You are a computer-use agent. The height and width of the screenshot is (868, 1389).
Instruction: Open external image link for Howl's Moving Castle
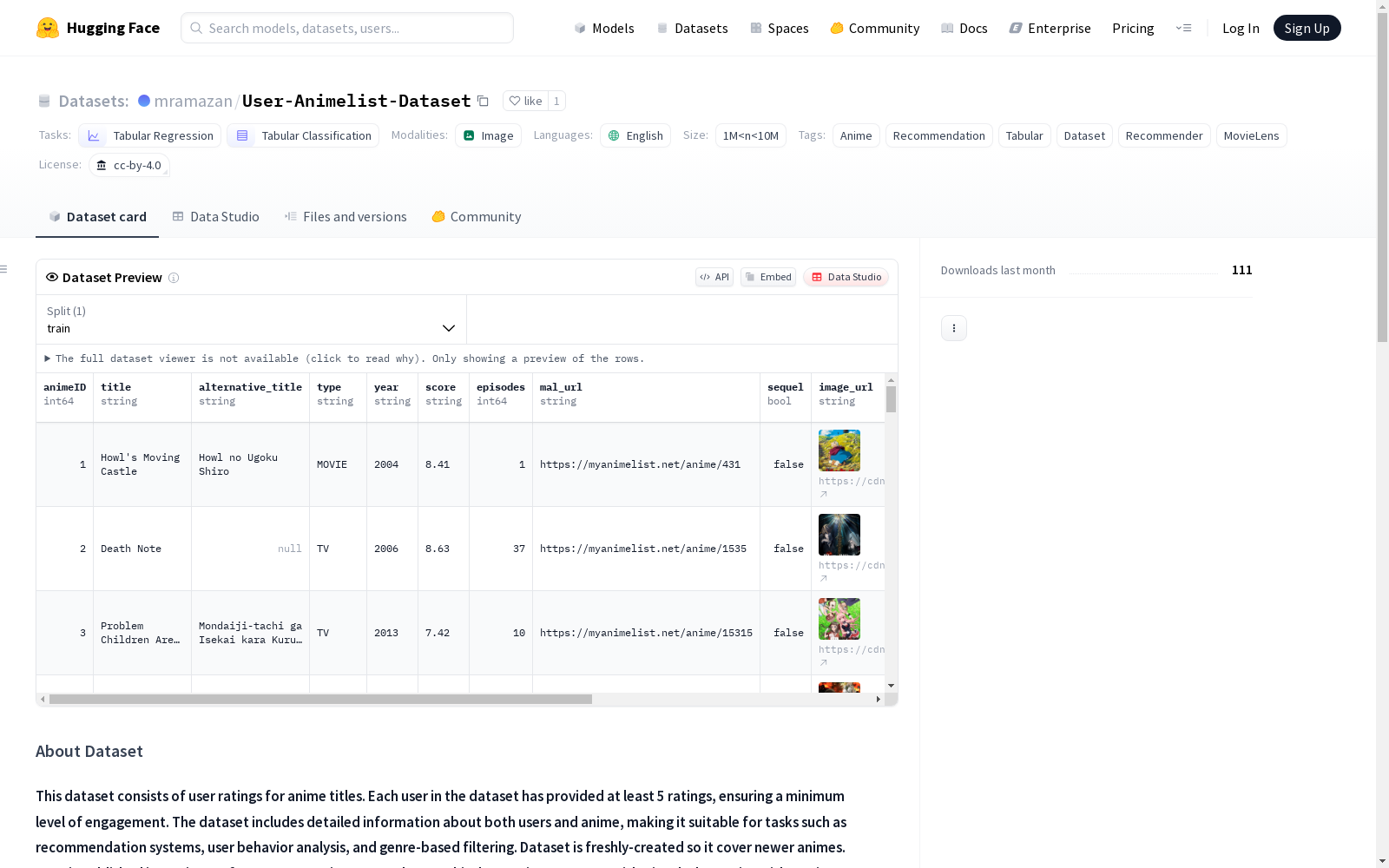point(824,494)
